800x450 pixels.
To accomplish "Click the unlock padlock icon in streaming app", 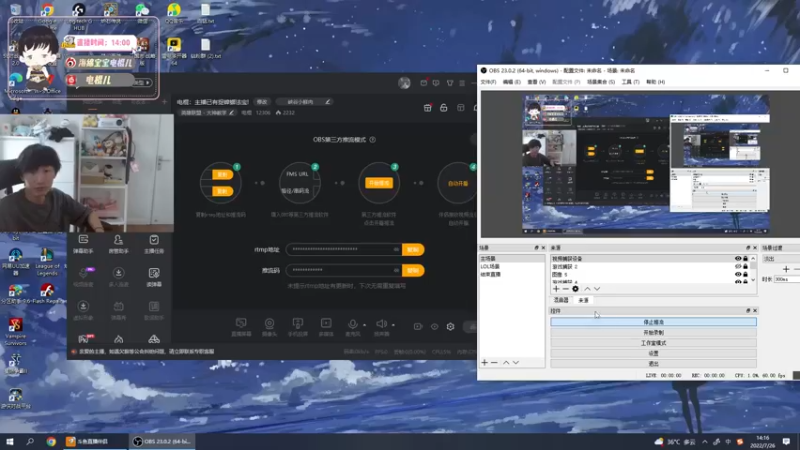I will point(443,108).
